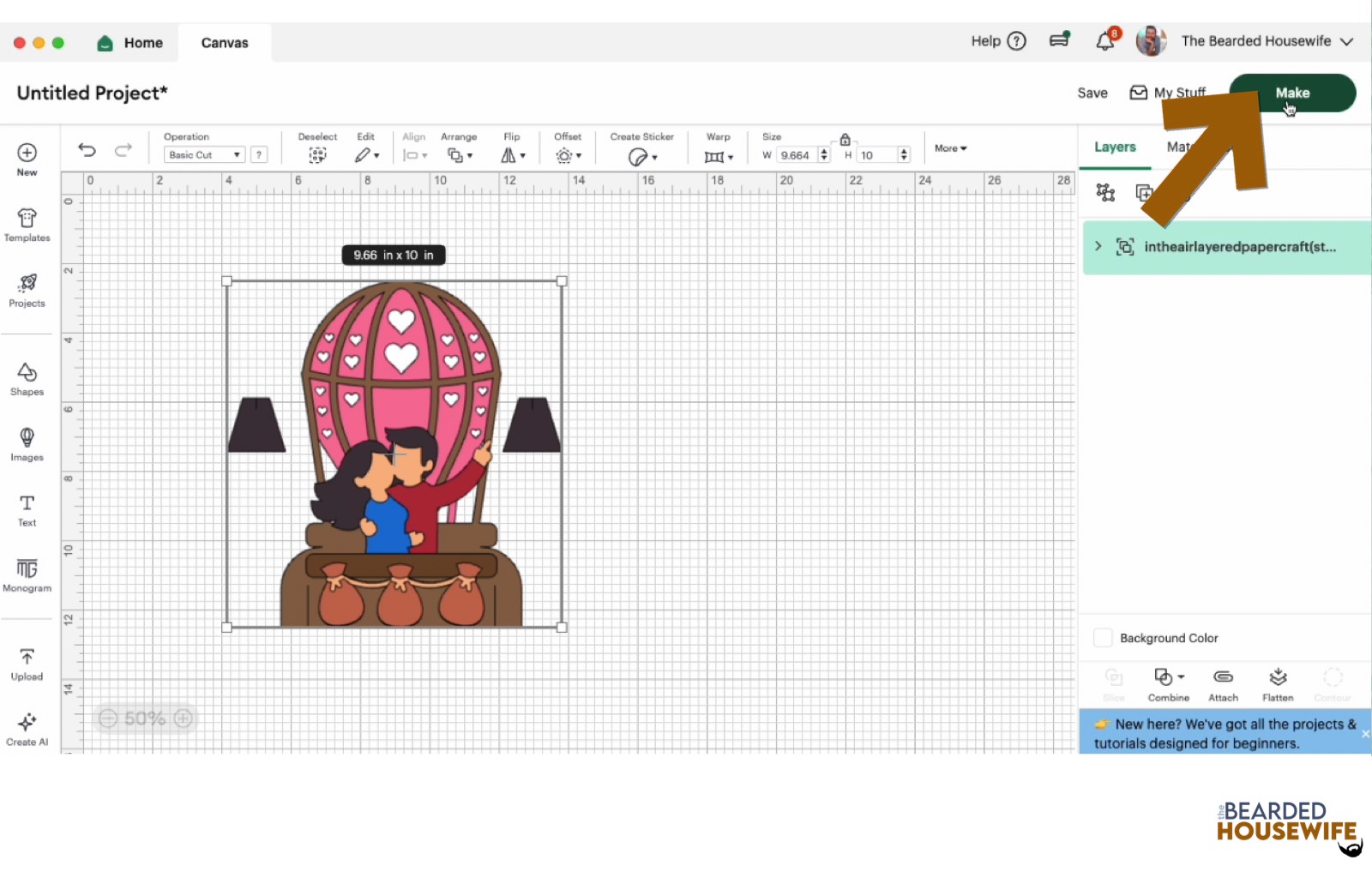This screenshot has width=1372, height=872.
Task: Open the Templates panel
Action: coord(27,225)
